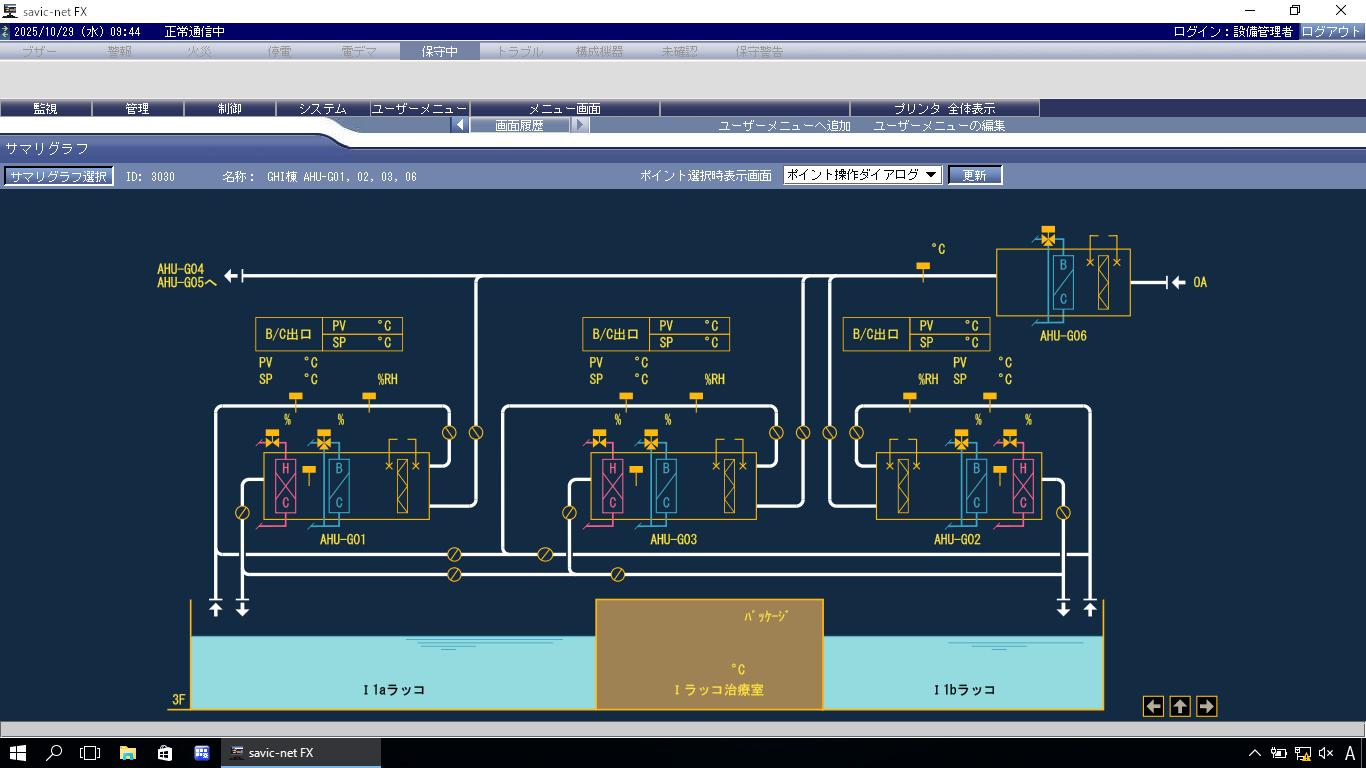Screen dimensions: 1366x768
Task: Open the 監視 menu
Action: [45, 109]
